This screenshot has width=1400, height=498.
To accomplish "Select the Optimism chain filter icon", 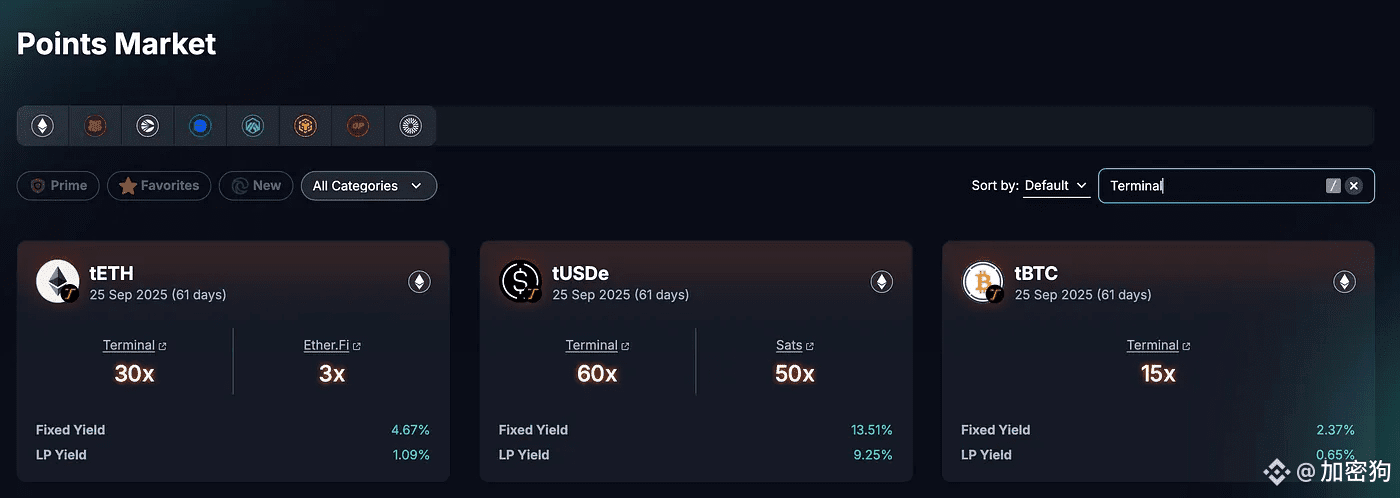I will point(357,126).
